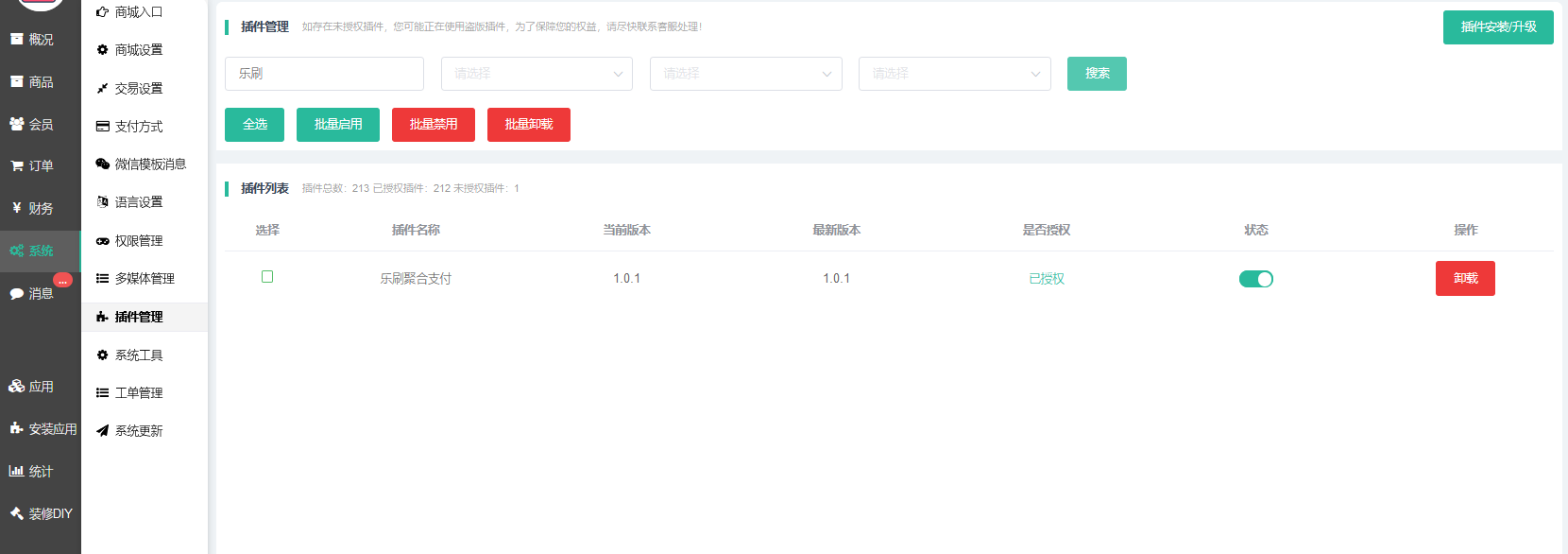Open the 订单 orders cart icon
Image resolution: width=1568 pixels, height=554 pixels.
[17, 166]
